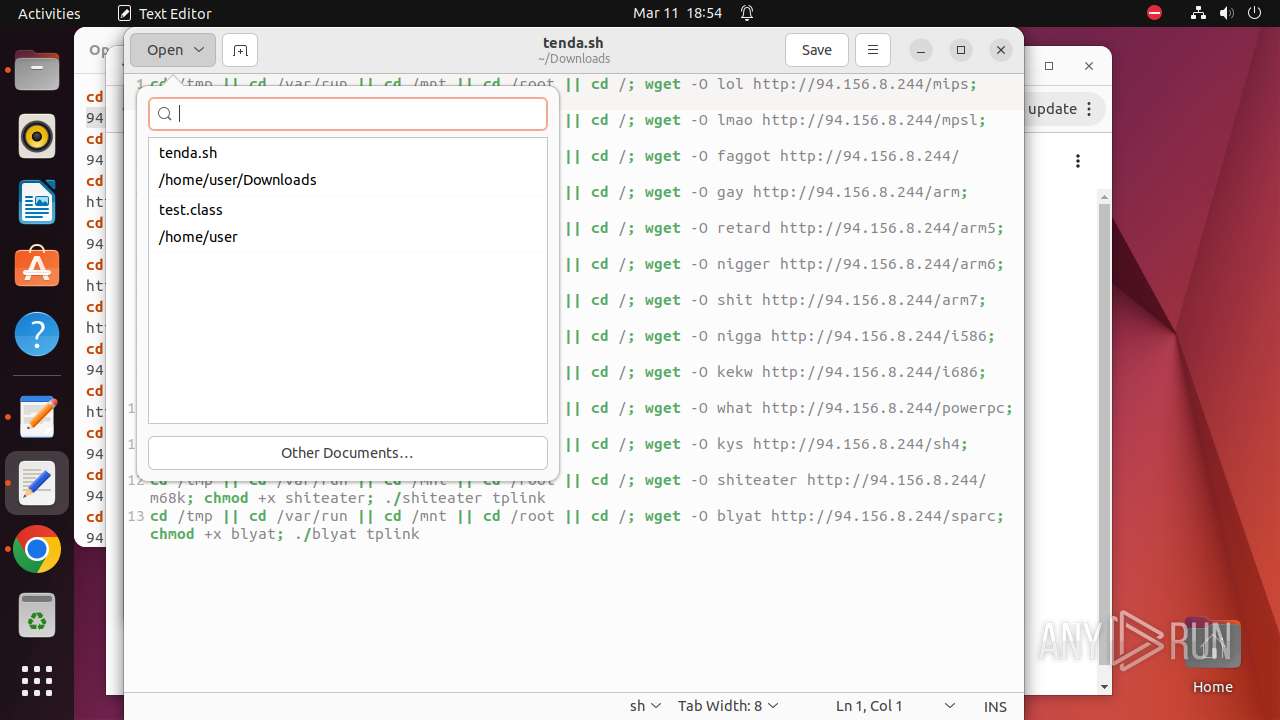Click the Save button
1280x720 pixels.
817,50
